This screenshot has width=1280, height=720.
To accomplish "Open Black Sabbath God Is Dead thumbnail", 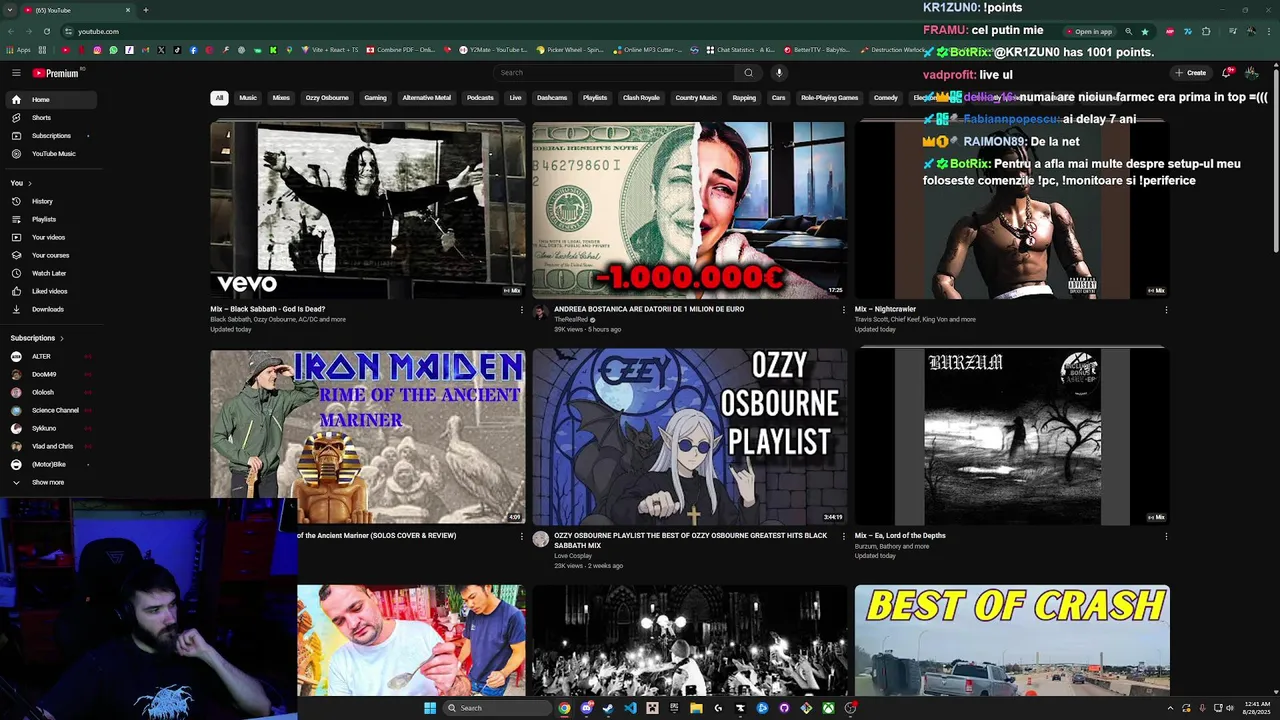I will 367,209.
